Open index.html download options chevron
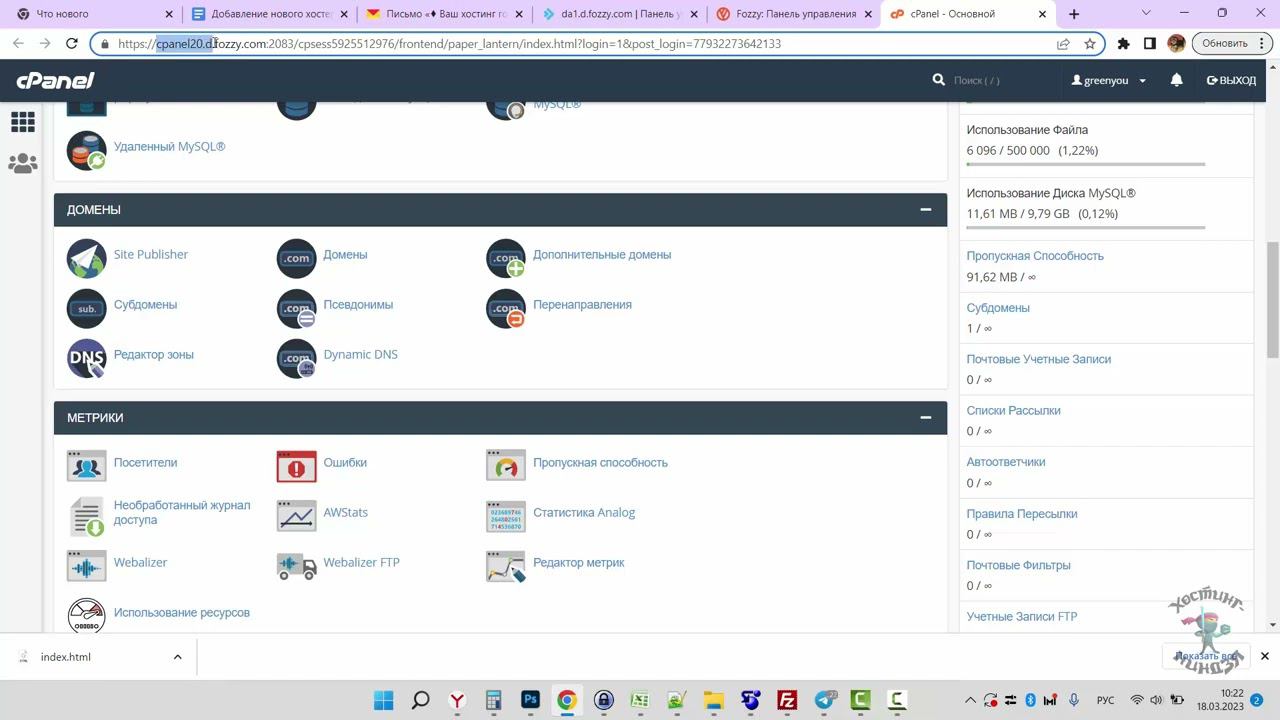 click(x=177, y=657)
